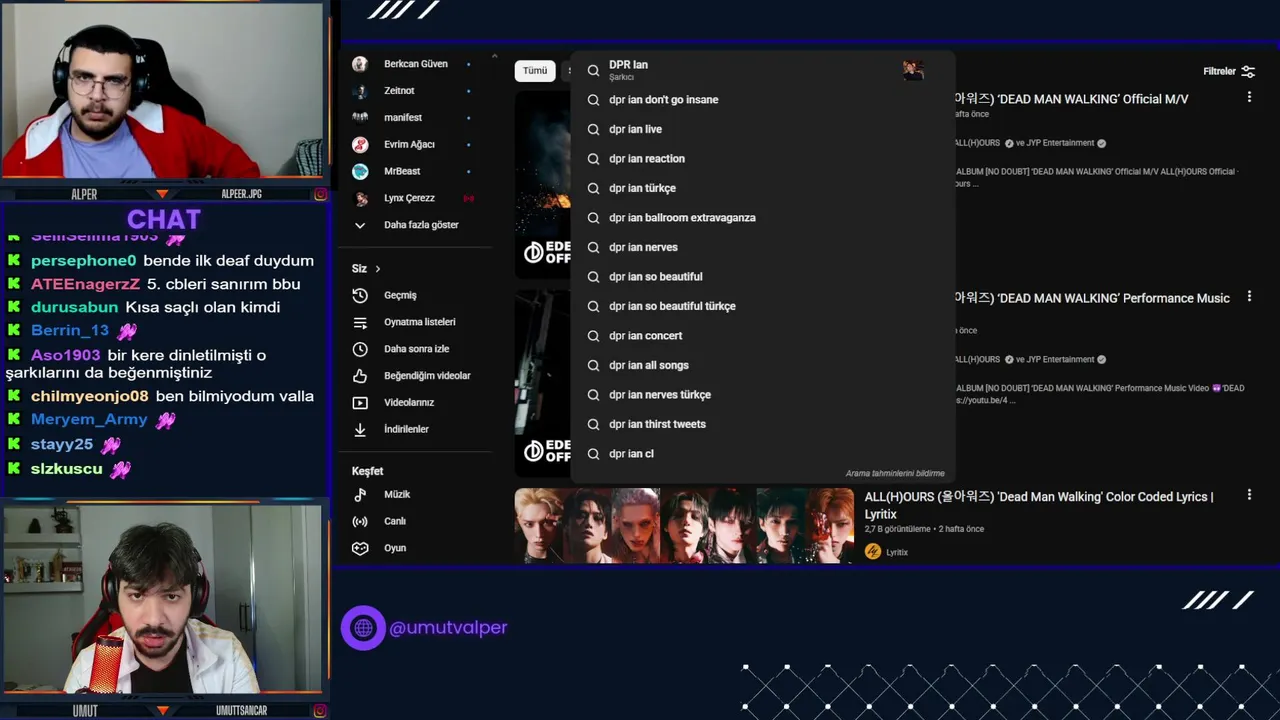This screenshot has height=720, width=1280.
Task: Click Arama tahminlerini bildirme link
Action: [x=894, y=474]
